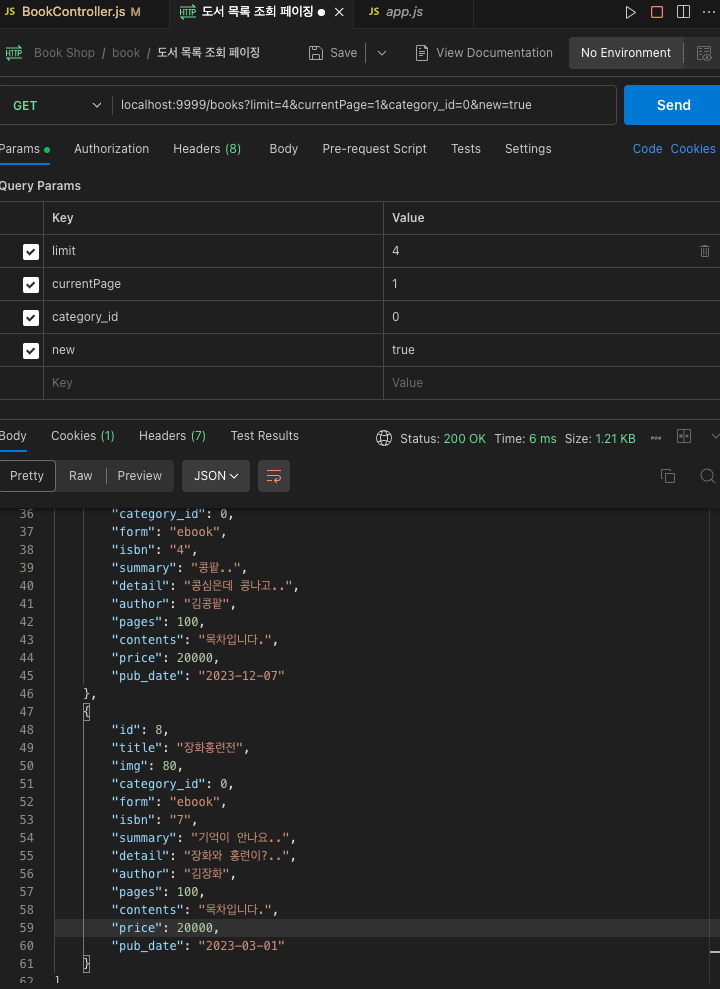Open the Test Results tab

click(x=265, y=436)
